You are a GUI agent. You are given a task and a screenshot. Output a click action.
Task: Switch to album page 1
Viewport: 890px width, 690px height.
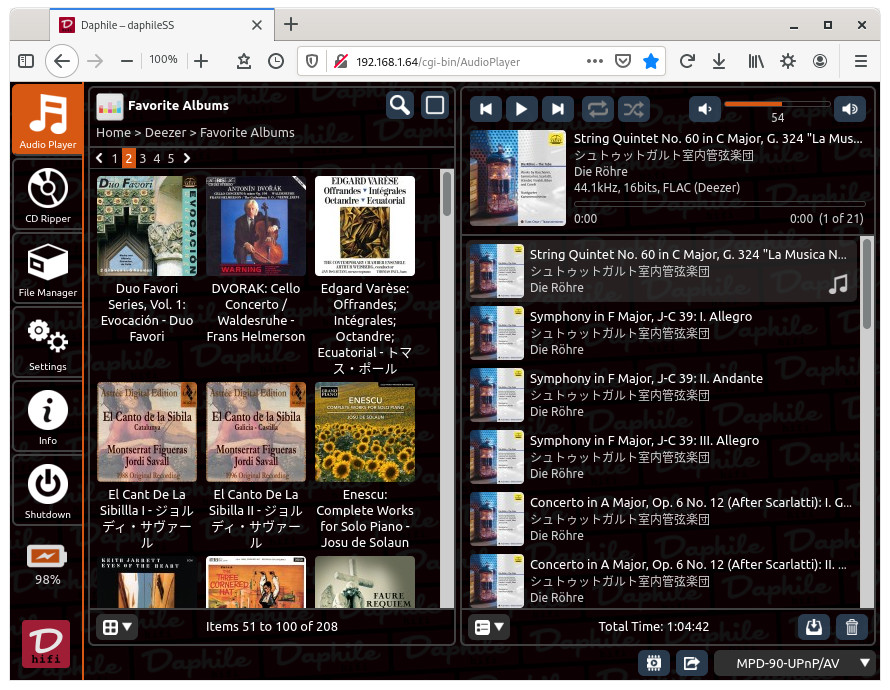pos(115,158)
